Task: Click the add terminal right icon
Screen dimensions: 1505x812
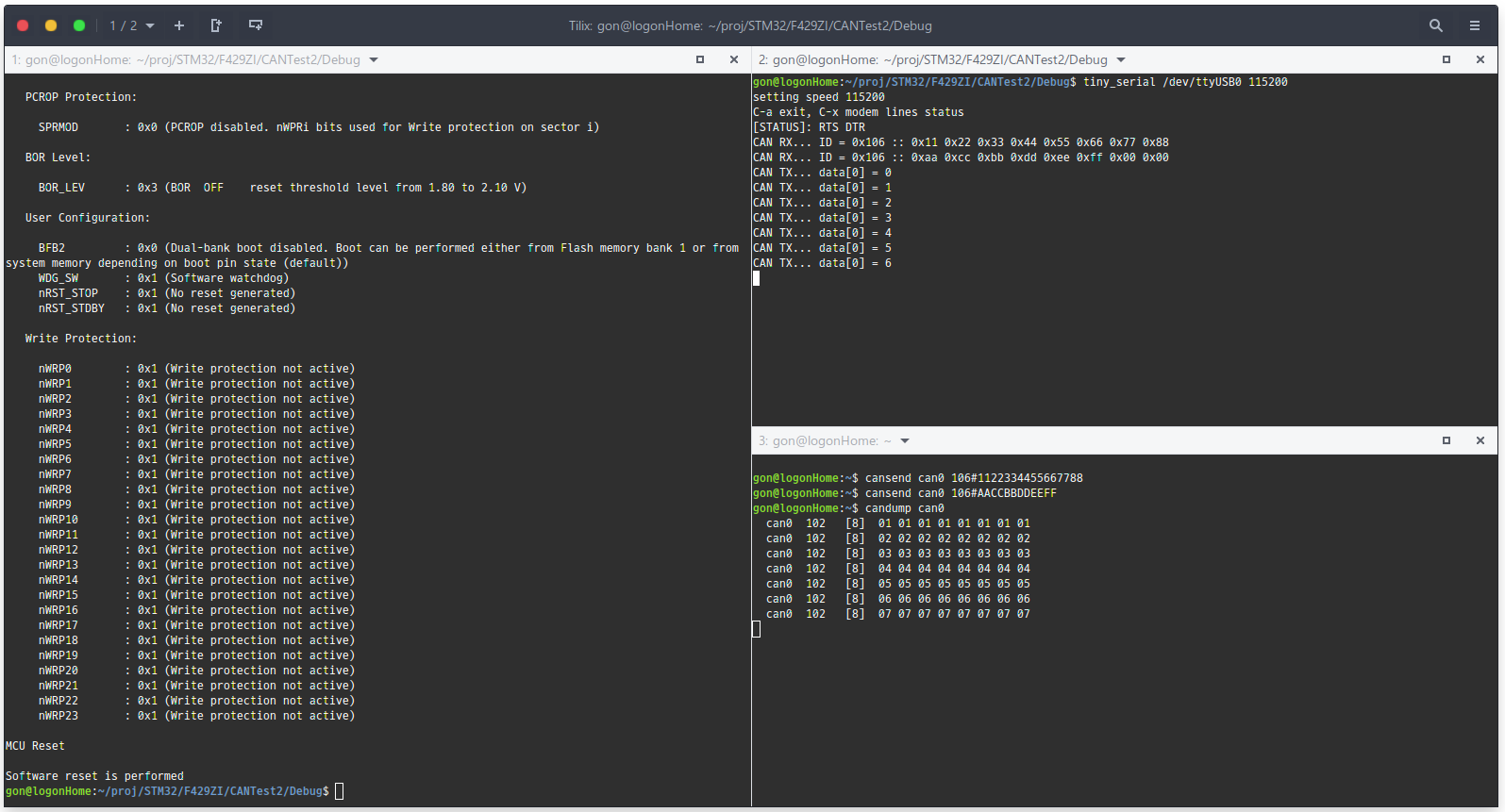Action: pos(216,25)
